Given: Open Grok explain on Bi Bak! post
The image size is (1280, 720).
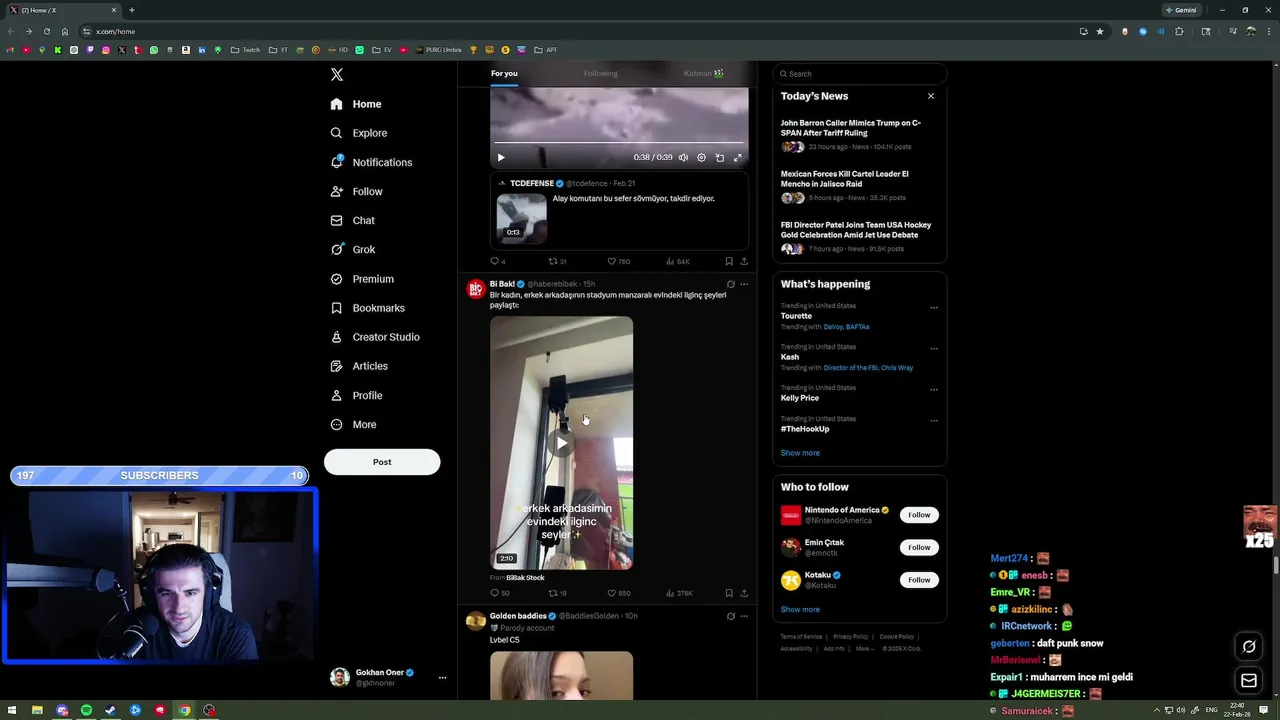Looking at the screenshot, I should tap(730, 284).
